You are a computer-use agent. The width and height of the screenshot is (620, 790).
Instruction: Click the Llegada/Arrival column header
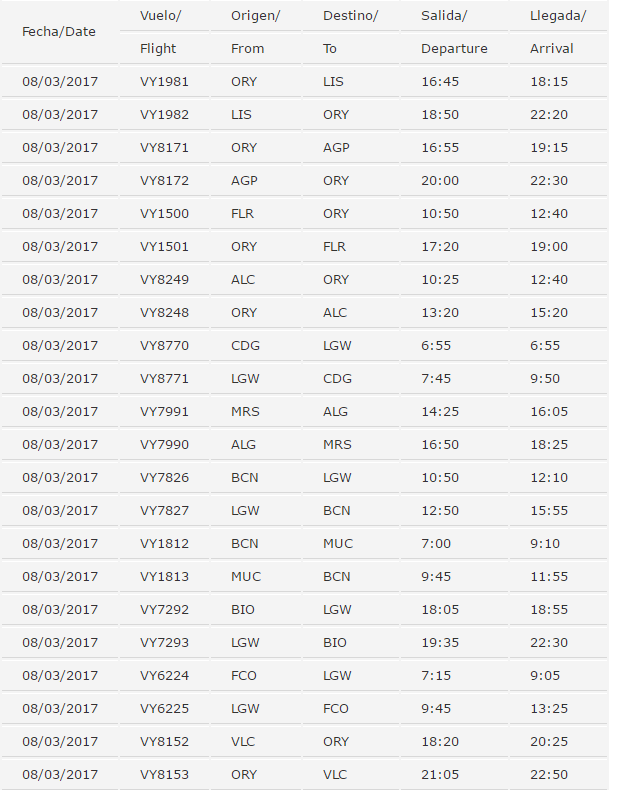tap(558, 32)
